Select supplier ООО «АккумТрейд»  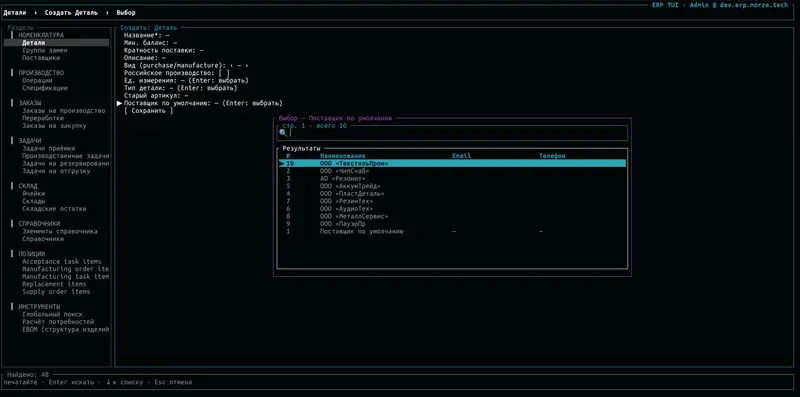452,186
